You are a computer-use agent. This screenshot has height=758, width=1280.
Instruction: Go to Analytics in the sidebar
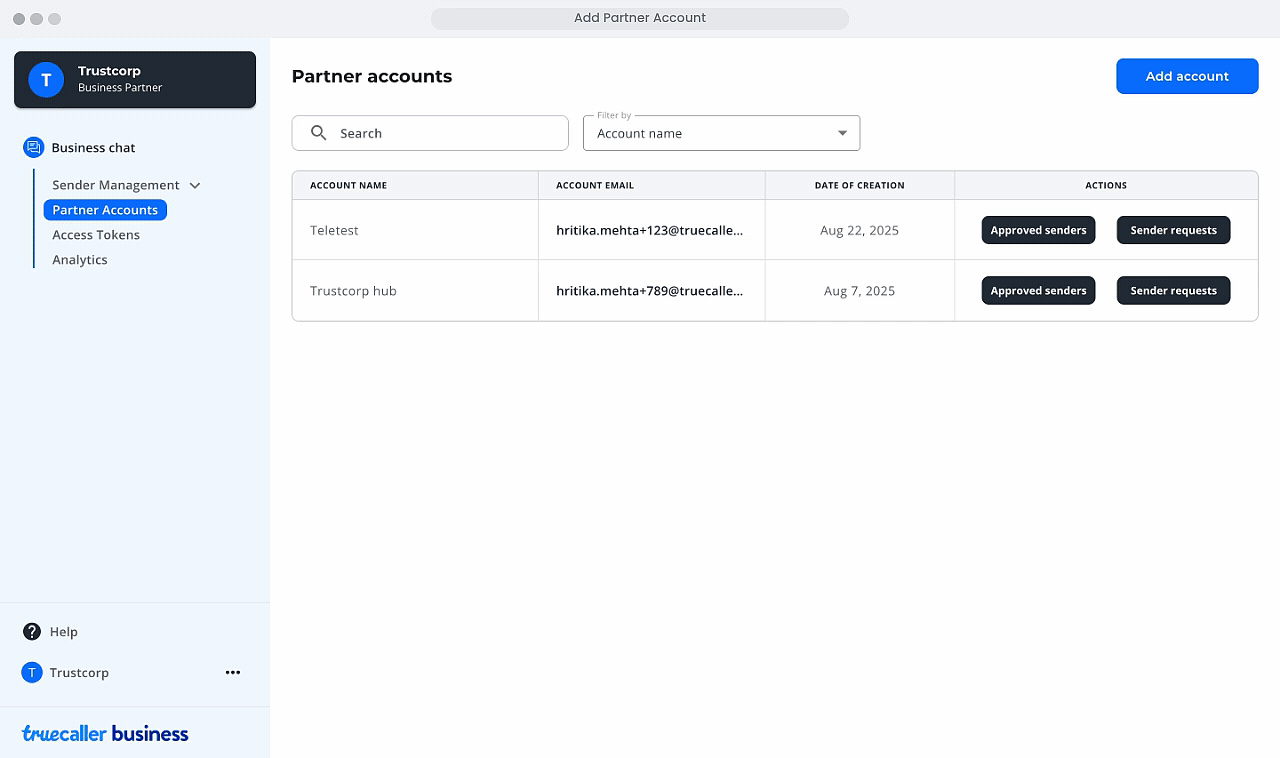pyautogui.click(x=80, y=260)
